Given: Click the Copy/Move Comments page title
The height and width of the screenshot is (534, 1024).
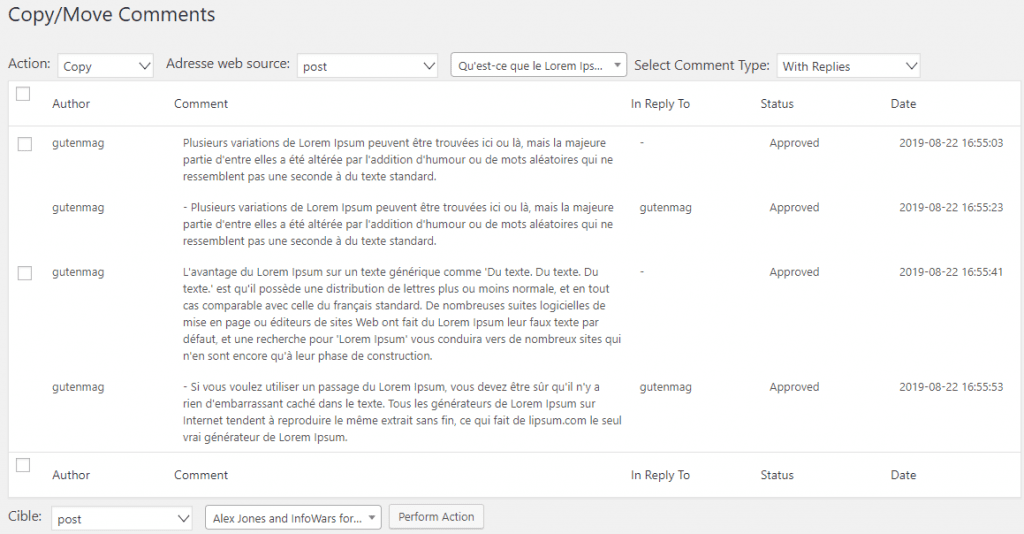Looking at the screenshot, I should point(112,14).
